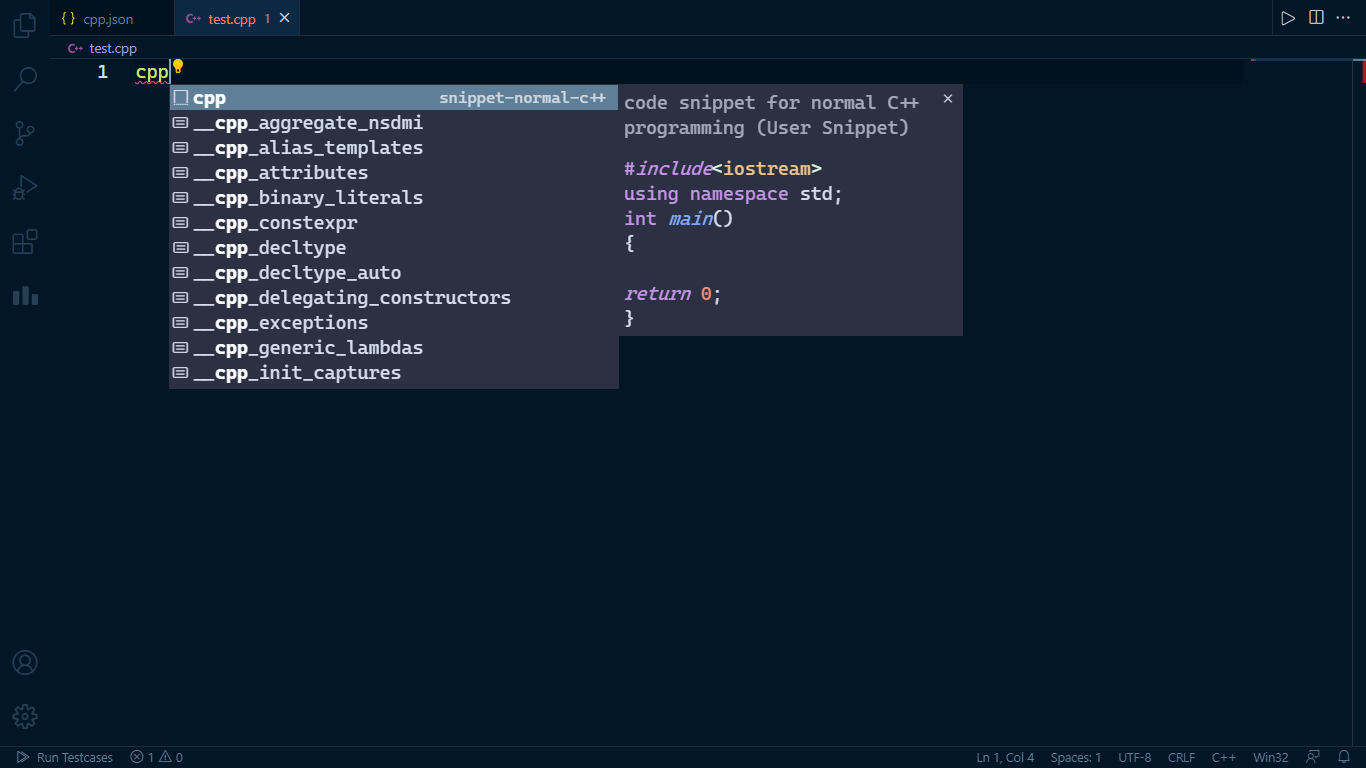This screenshot has height=768, width=1366.
Task: Open the Search view in activity bar
Action: pyautogui.click(x=25, y=79)
